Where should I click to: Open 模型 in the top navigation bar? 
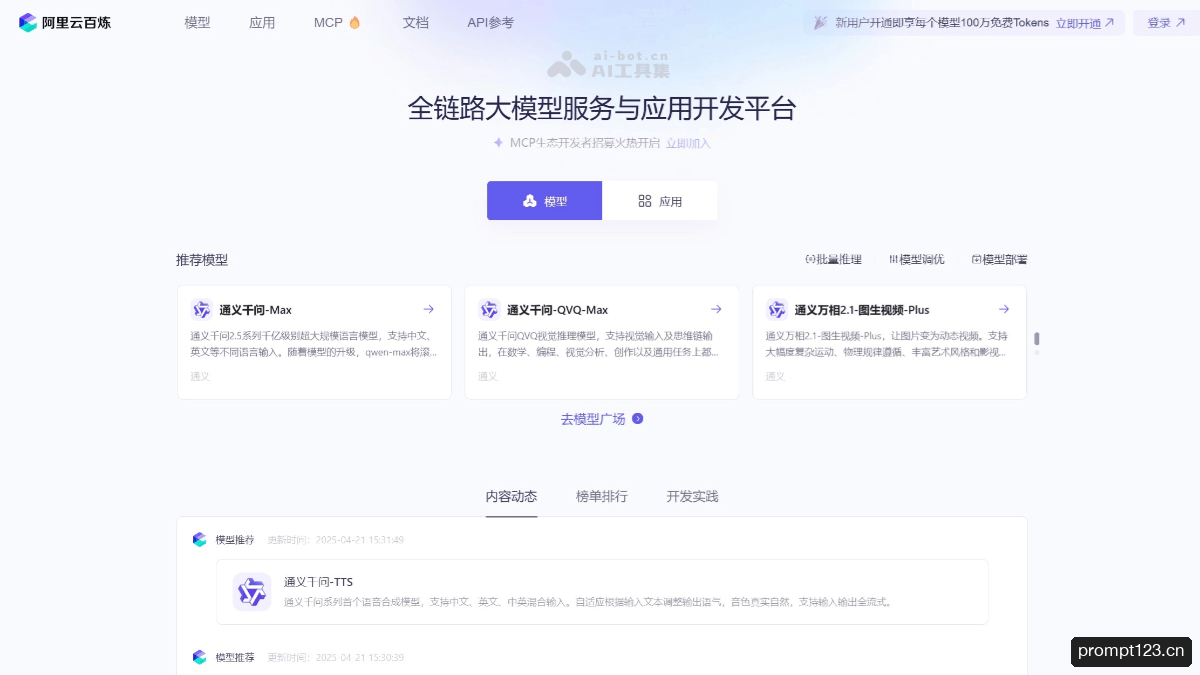197,22
